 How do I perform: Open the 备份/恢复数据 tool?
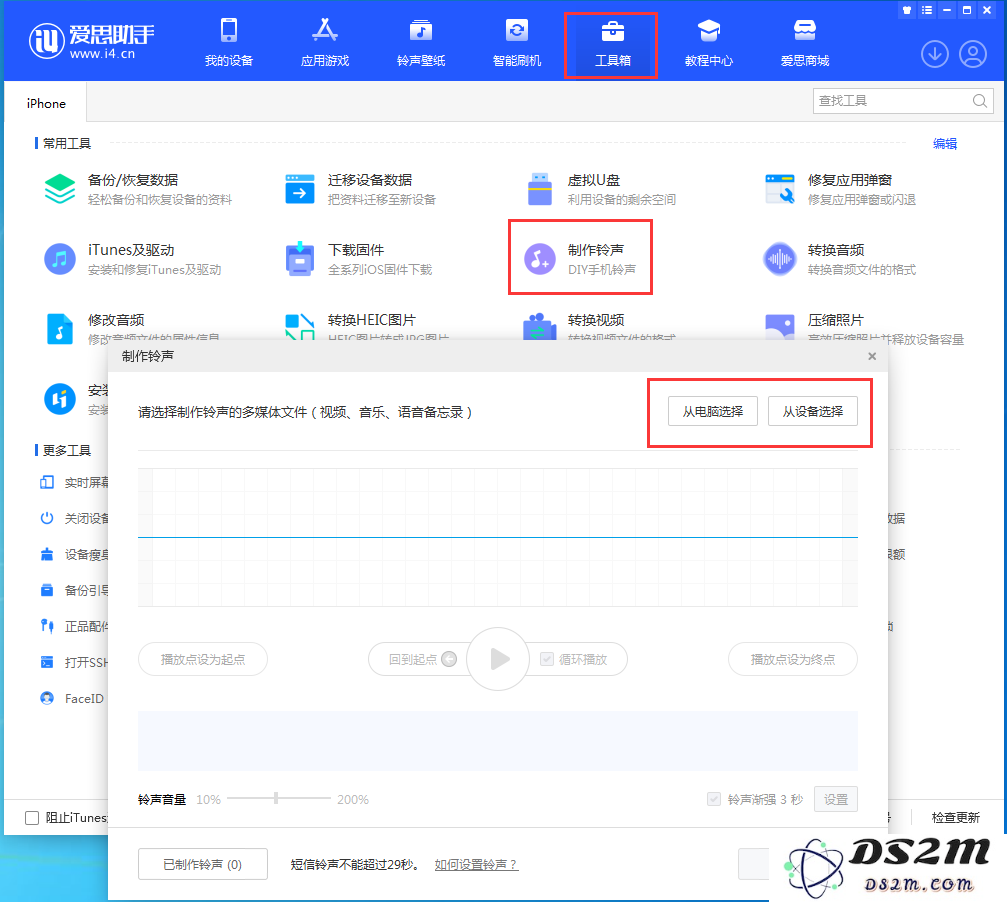pos(137,189)
